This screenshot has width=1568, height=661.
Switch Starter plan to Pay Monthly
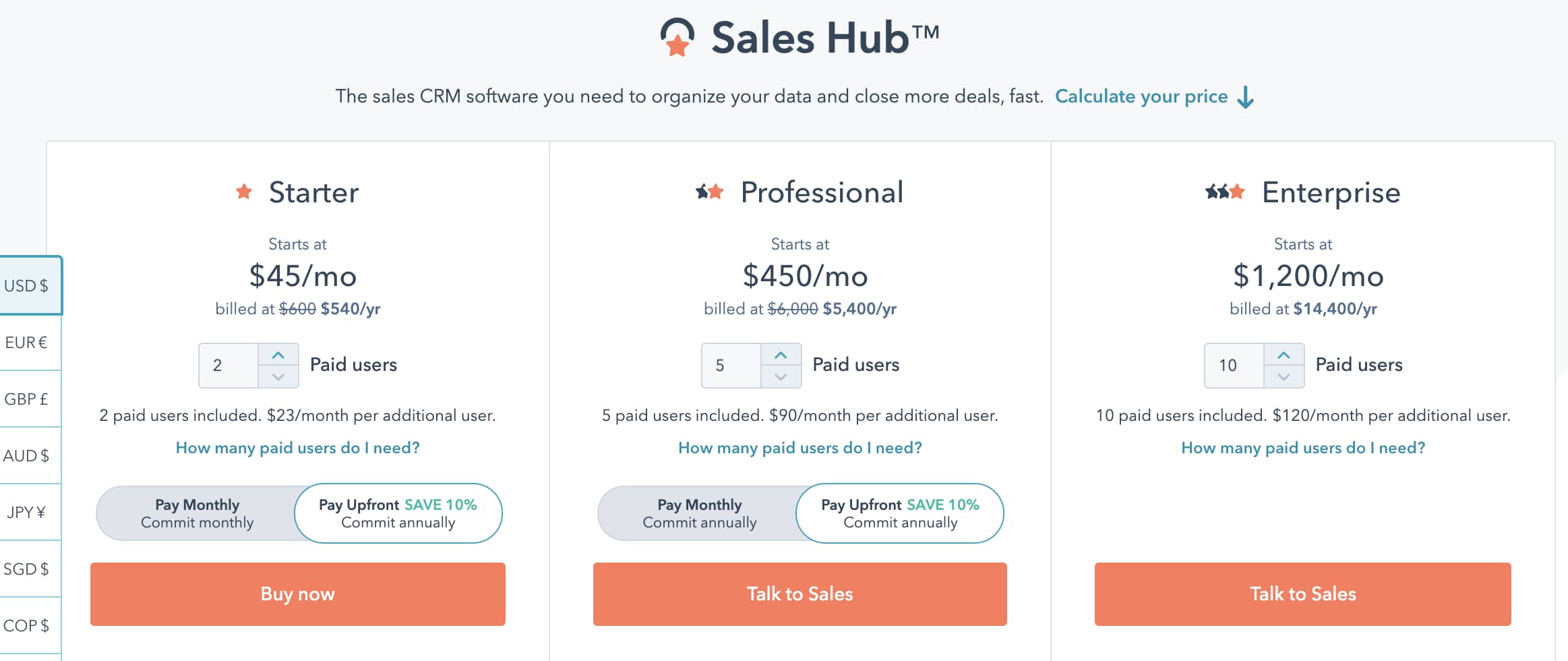pos(197,513)
